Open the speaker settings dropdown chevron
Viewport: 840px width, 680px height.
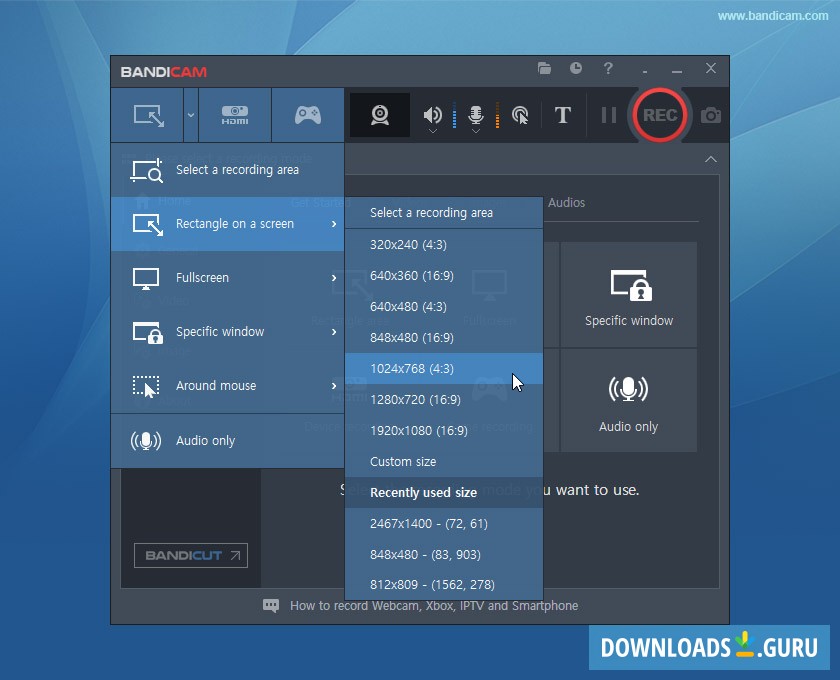coord(432,131)
